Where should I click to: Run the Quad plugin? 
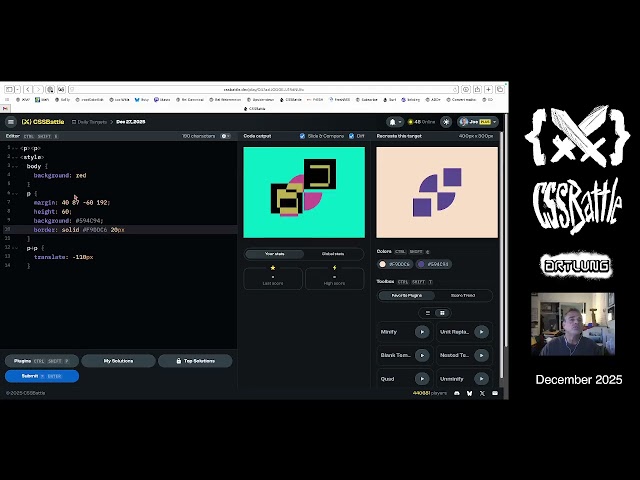pos(422,379)
